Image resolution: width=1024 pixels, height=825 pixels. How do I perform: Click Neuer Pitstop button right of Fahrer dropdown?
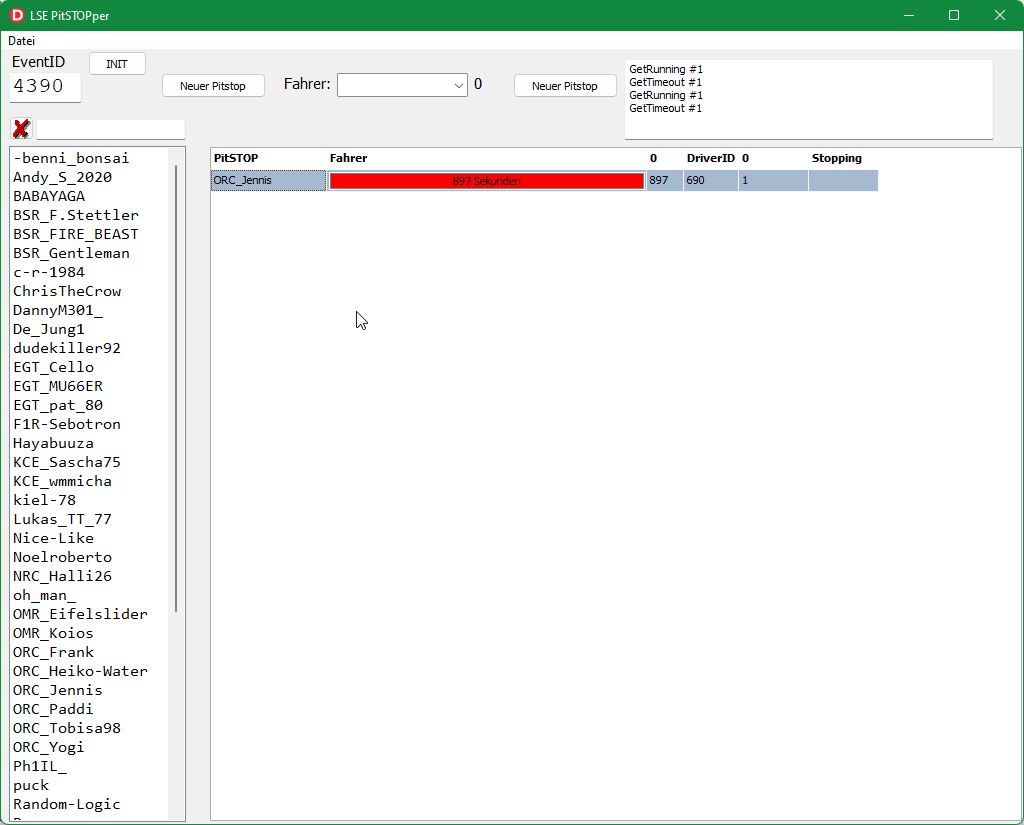565,86
